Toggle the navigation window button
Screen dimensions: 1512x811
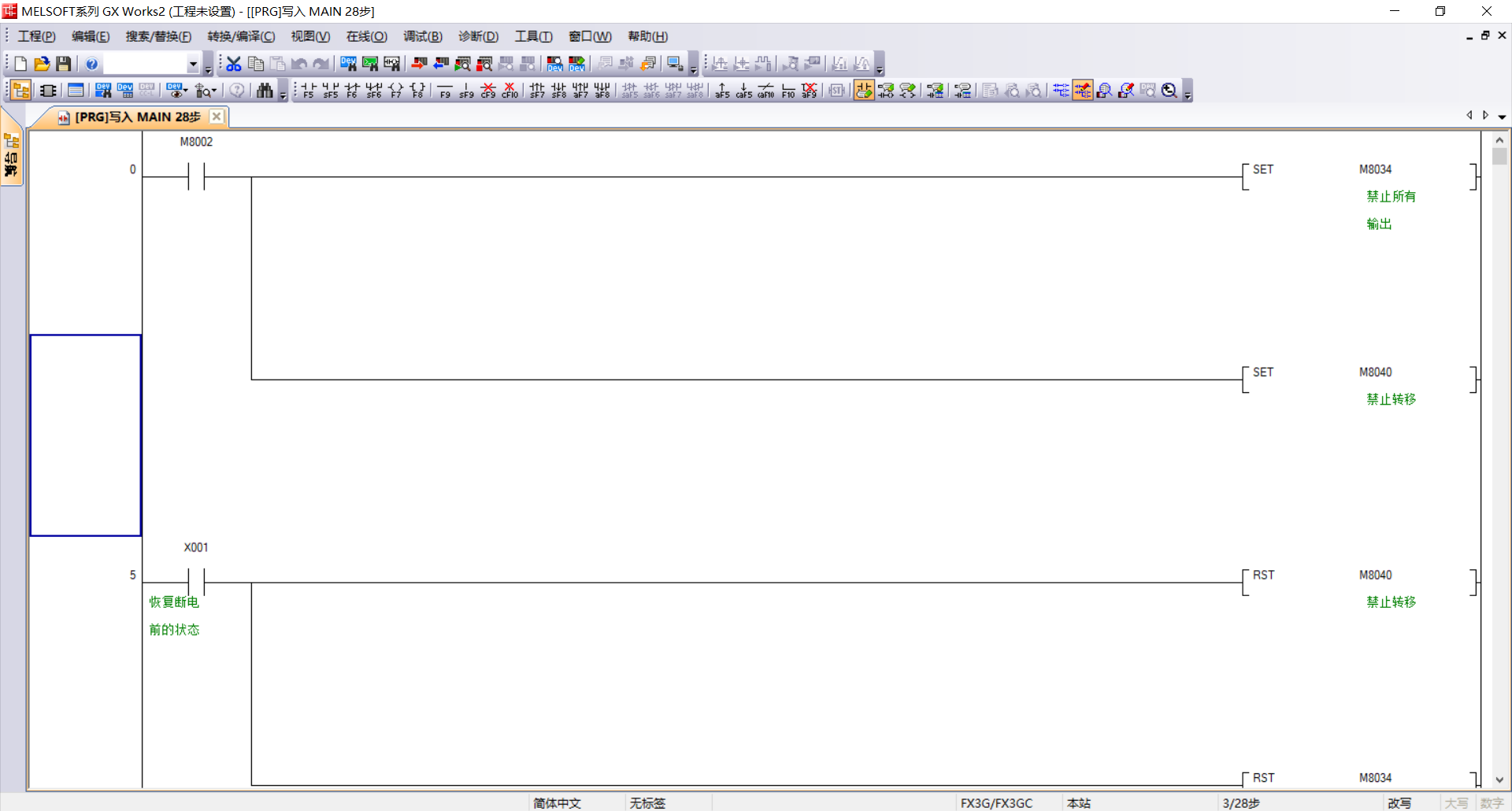(x=21, y=91)
